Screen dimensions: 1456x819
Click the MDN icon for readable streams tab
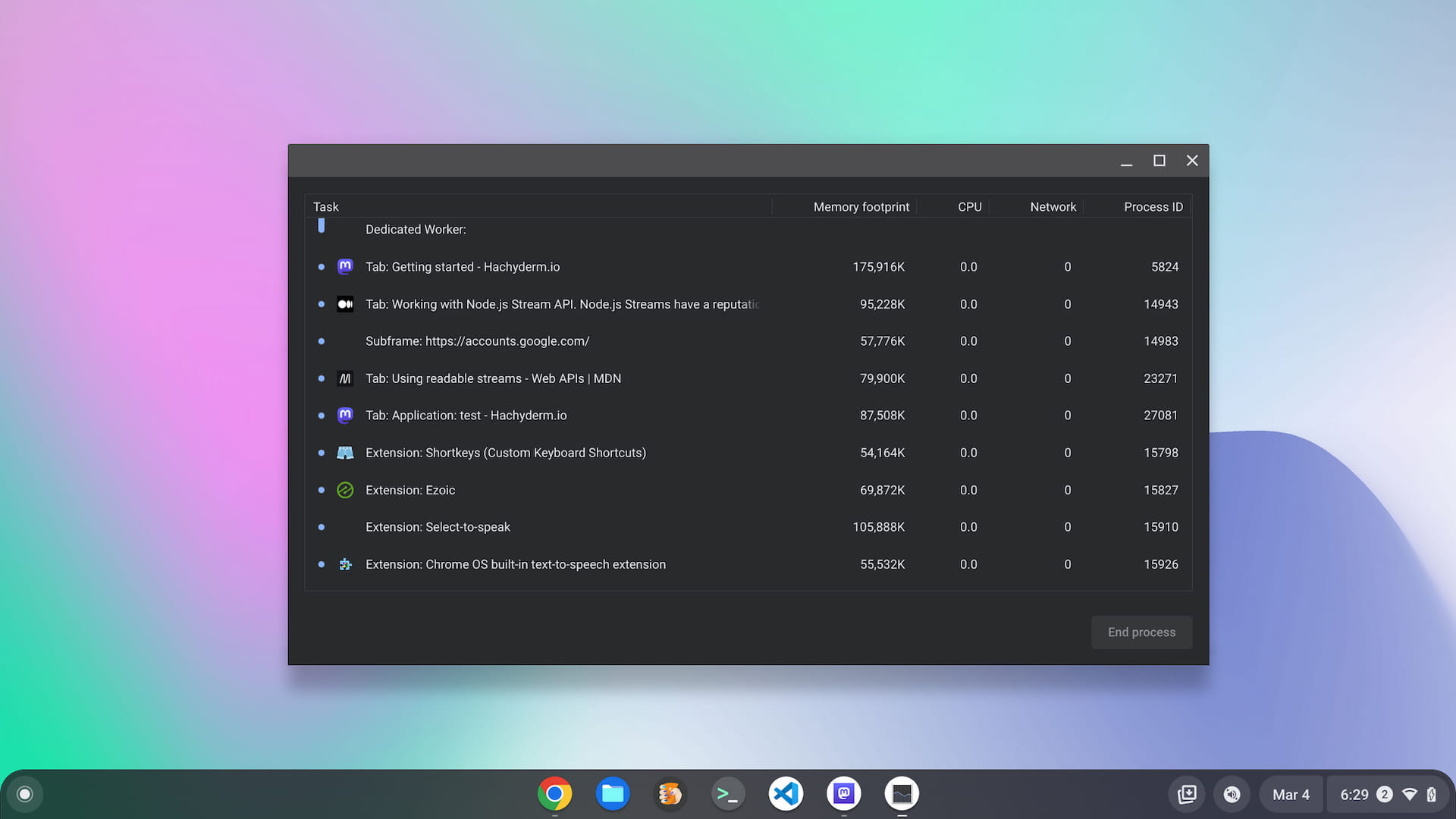(x=345, y=378)
